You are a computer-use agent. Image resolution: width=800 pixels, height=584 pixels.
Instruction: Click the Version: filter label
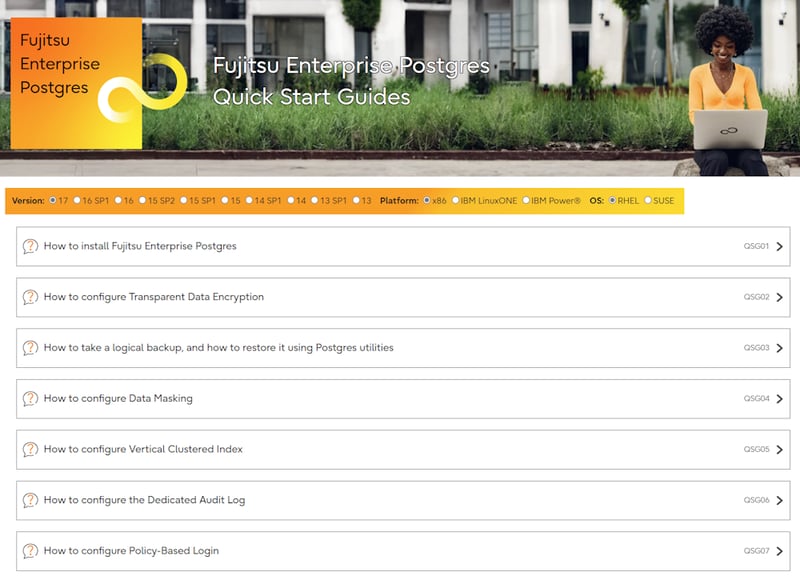point(28,200)
